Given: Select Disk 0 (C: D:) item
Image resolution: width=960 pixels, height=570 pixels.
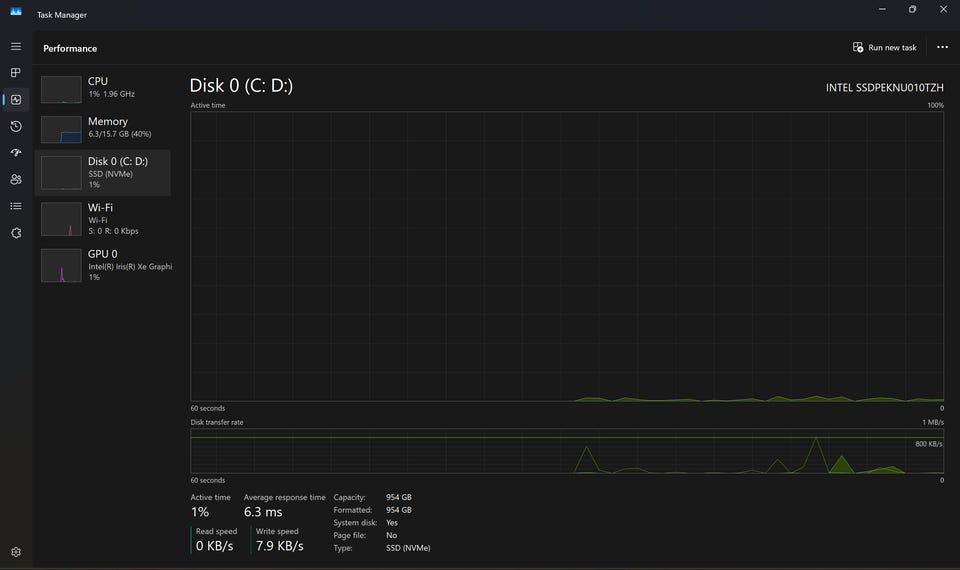Looking at the screenshot, I should click(x=103, y=173).
